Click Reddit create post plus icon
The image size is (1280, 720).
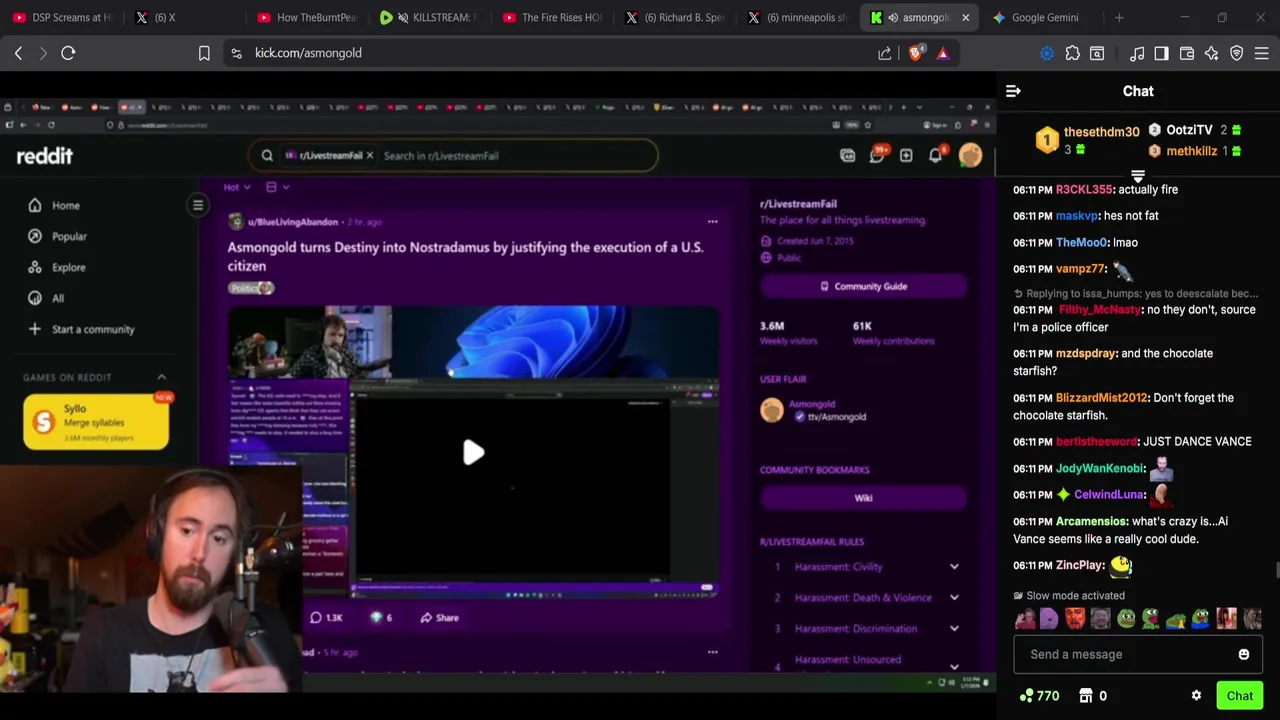coord(906,155)
